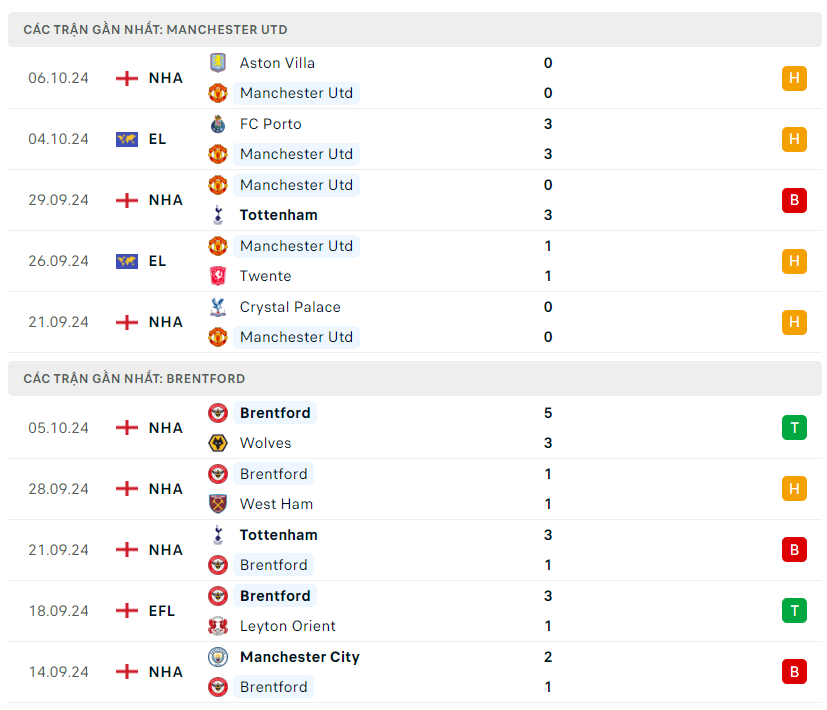Image resolution: width=827 pixels, height=710 pixels.
Task: Click the green T badge for 05.10.24
Action: pos(794,428)
